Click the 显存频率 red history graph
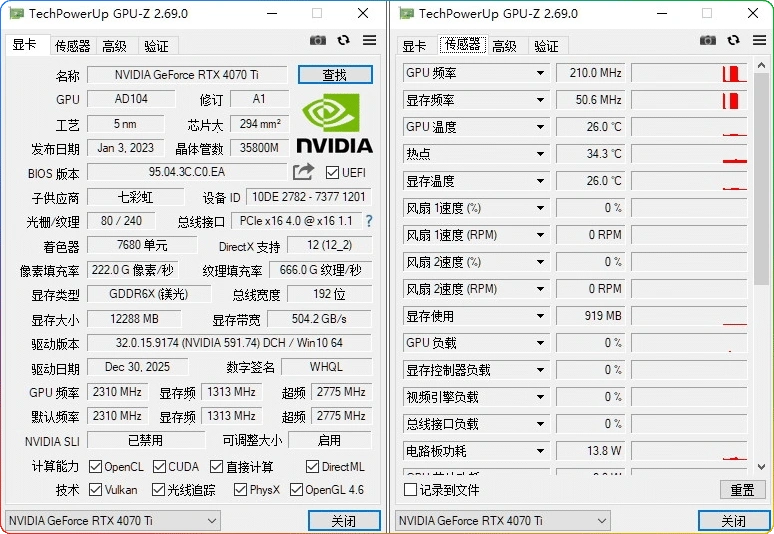The image size is (774, 534). 689,100
